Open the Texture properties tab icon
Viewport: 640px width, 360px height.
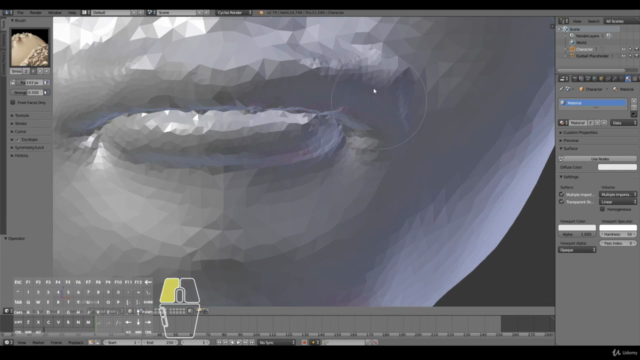634,79
